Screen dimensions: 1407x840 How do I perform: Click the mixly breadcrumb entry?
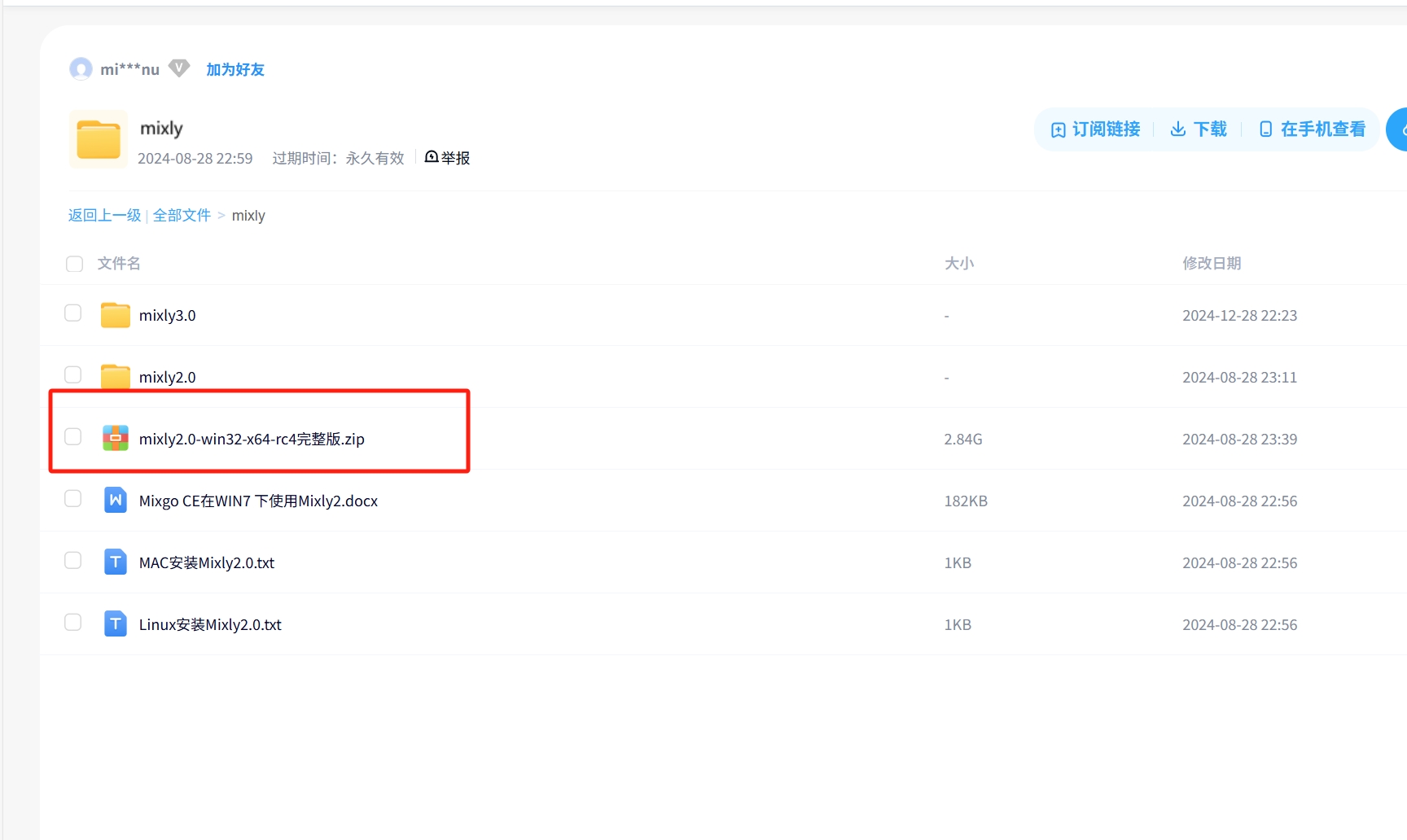pos(248,216)
